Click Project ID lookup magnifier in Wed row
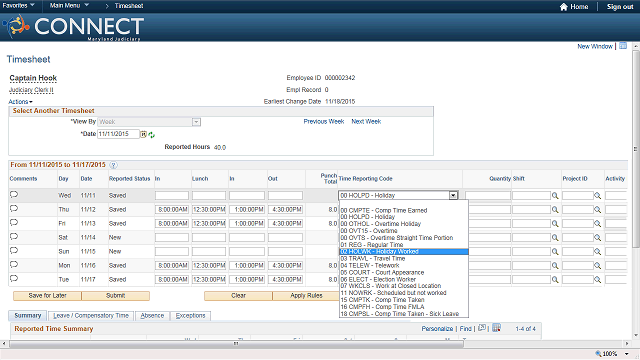This screenshot has width=640, height=360. 598,196
